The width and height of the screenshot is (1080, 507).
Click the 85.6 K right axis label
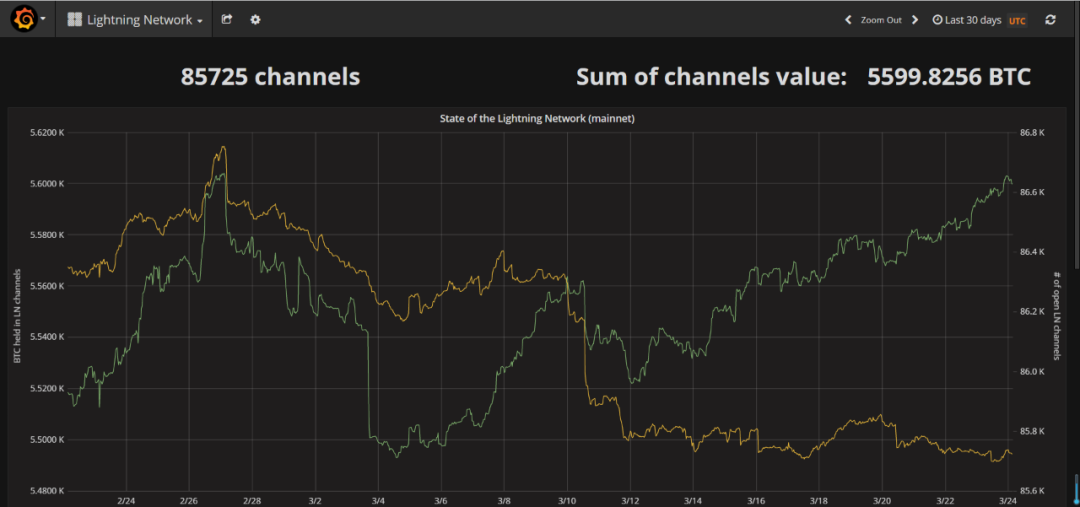1032,491
